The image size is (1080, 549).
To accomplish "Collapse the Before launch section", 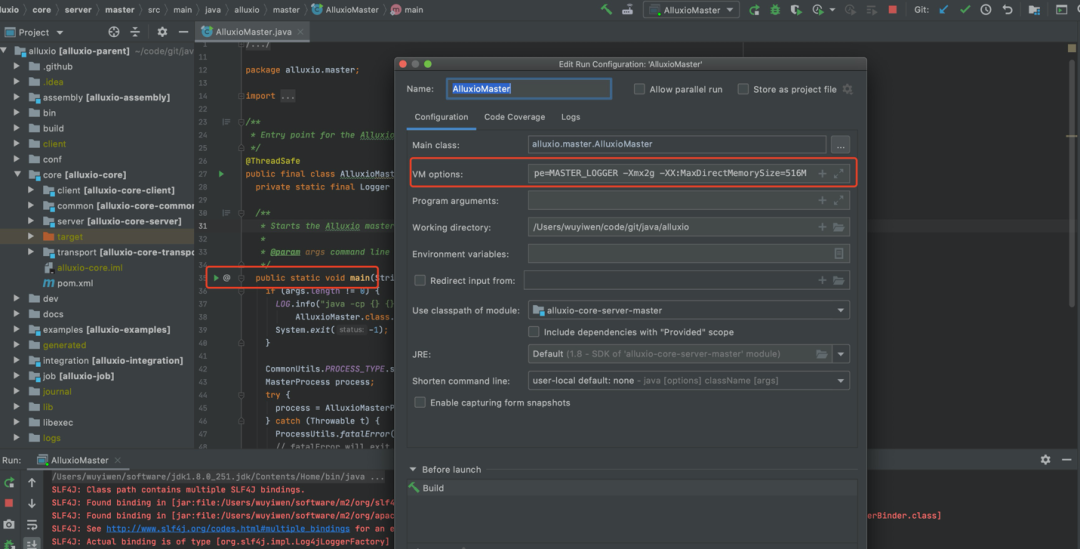I will click(413, 470).
